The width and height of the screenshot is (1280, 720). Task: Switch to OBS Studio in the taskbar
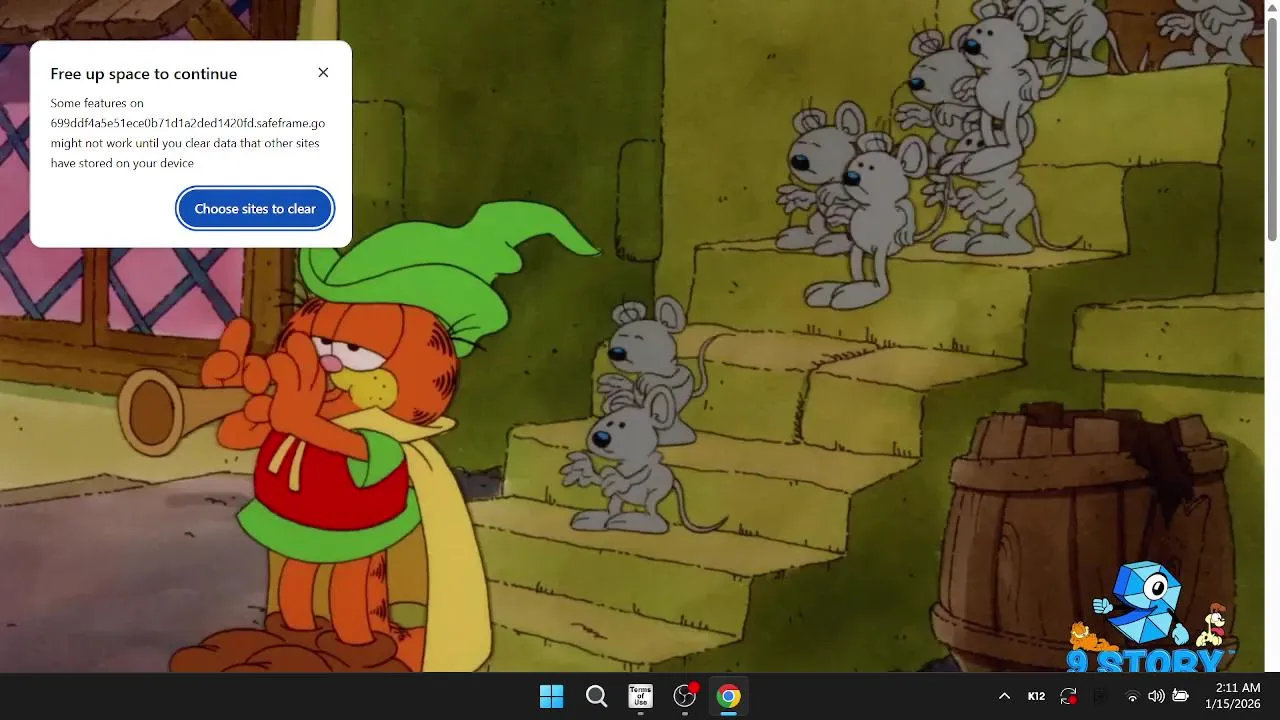click(x=685, y=696)
